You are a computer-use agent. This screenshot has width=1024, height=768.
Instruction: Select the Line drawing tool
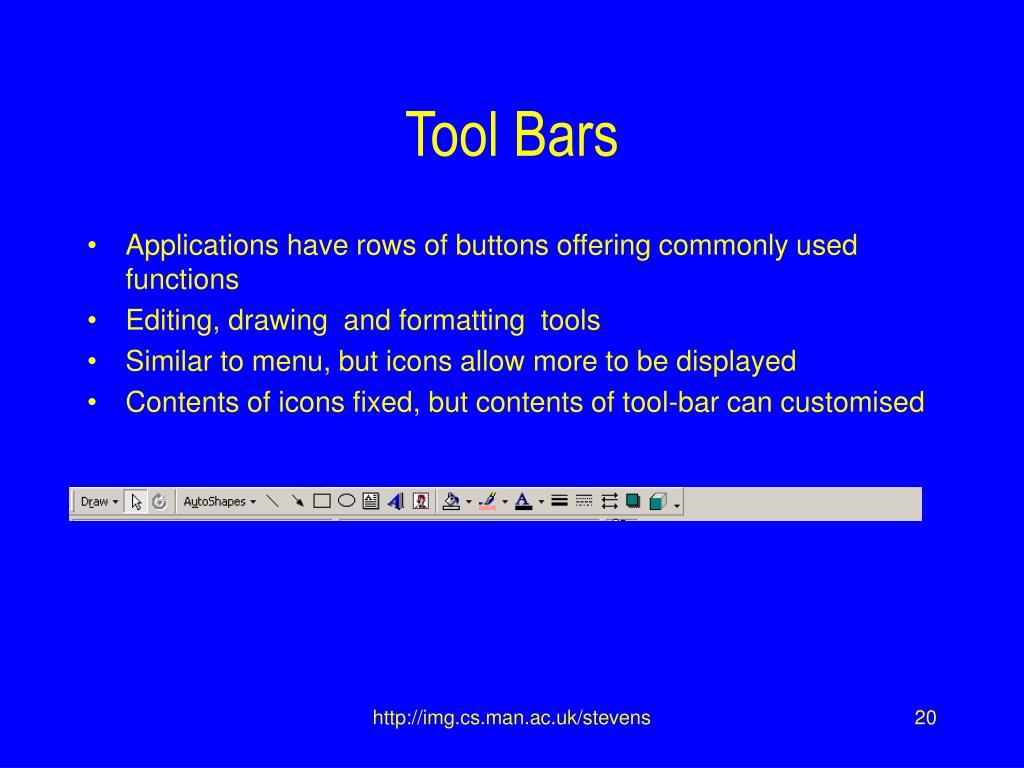273,502
